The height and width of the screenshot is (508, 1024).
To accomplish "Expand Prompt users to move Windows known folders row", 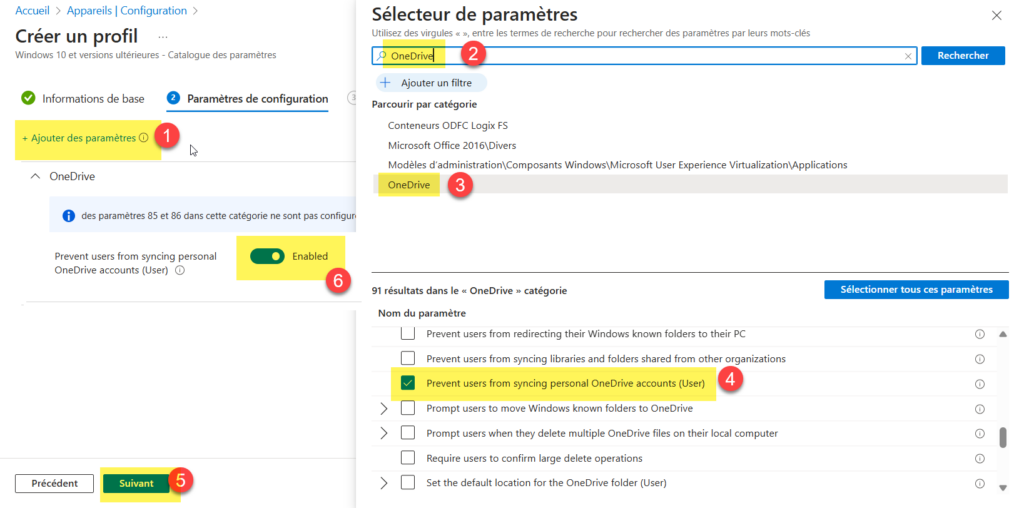I will 383,409.
